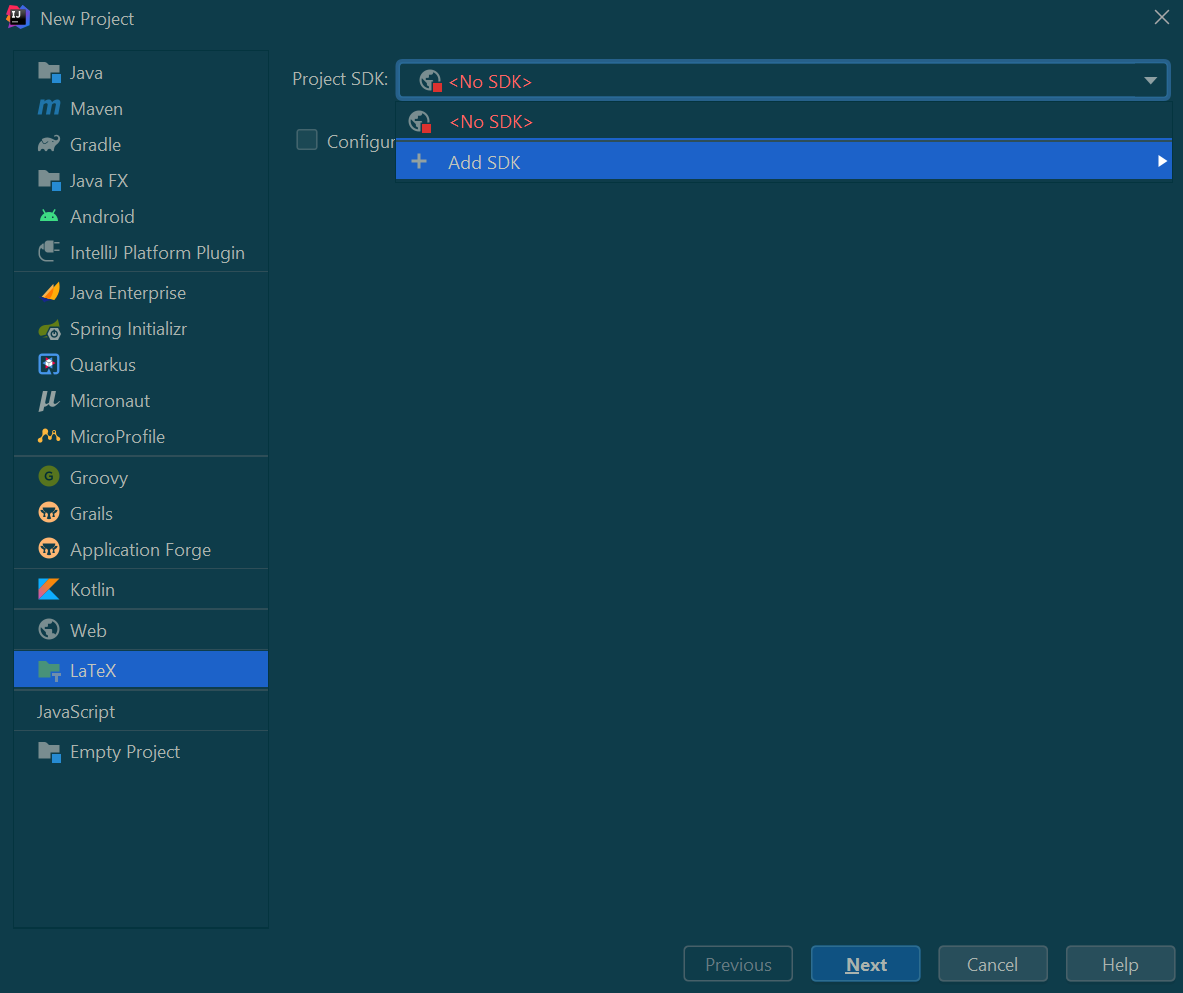1183x993 pixels.
Task: Enable the Configure checkbox
Action: pos(307,140)
